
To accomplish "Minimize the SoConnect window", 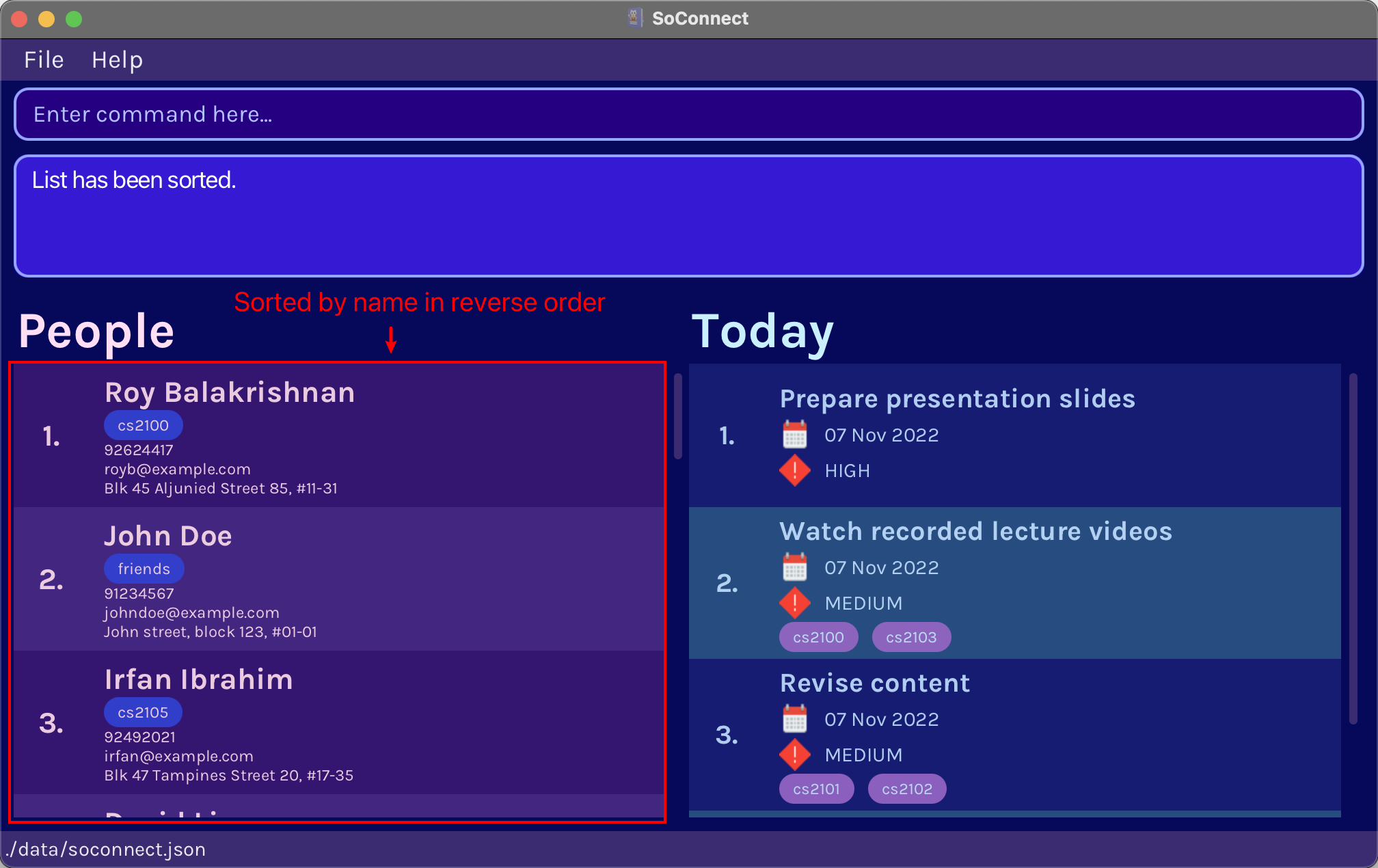I will pos(46,19).
